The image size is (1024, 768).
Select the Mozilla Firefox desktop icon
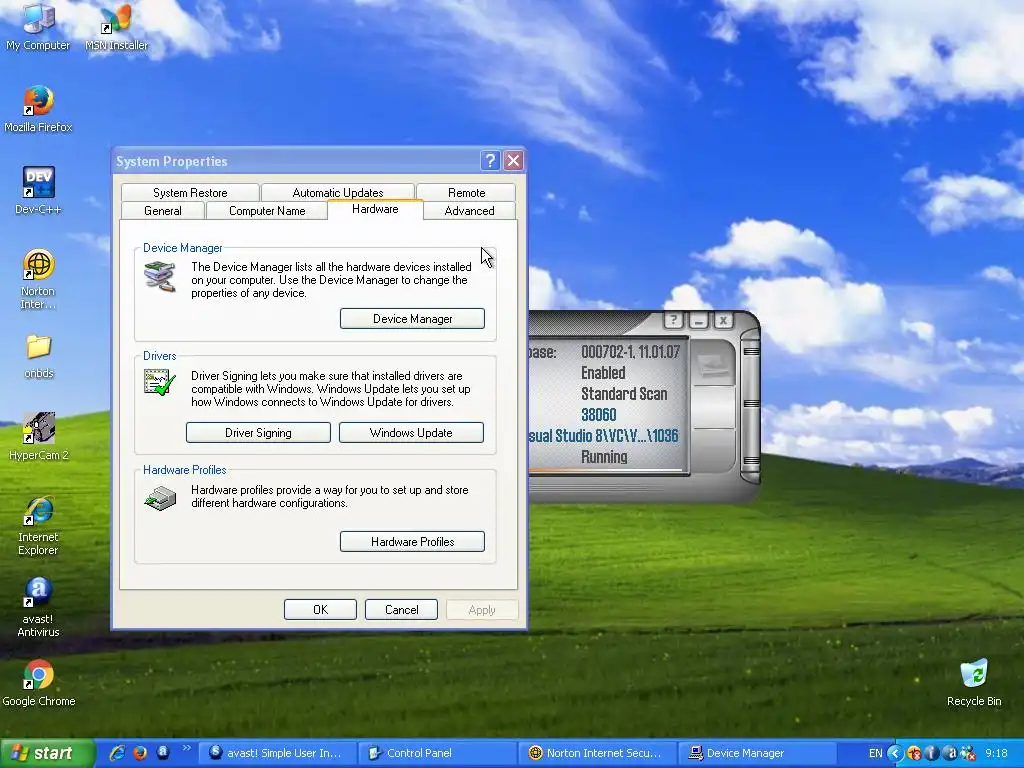(38, 109)
